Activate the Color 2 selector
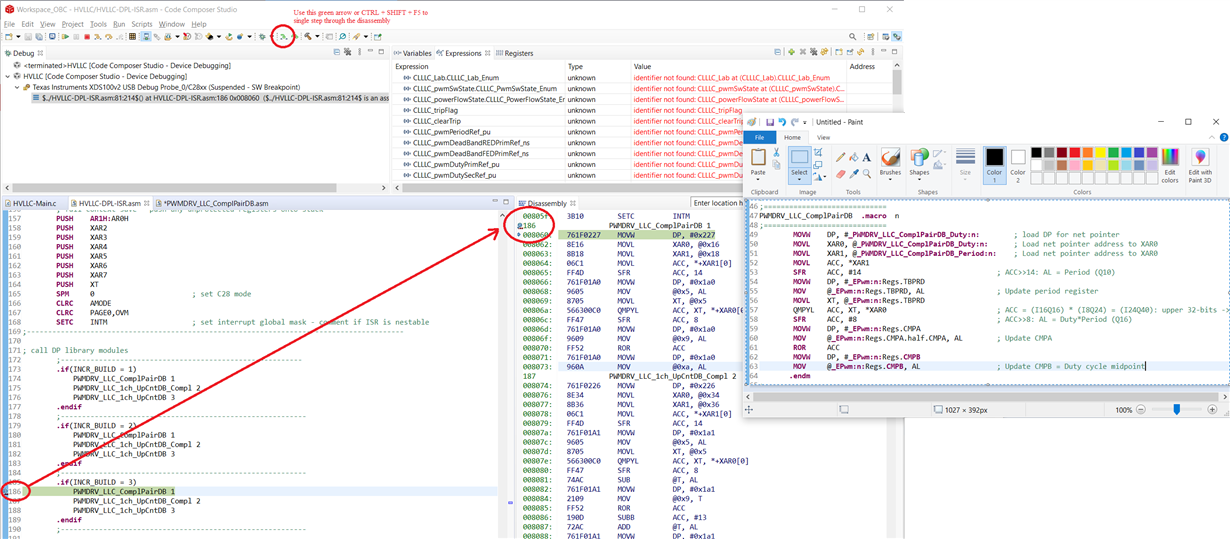The width and height of the screenshot is (1230, 539). coord(1018,163)
